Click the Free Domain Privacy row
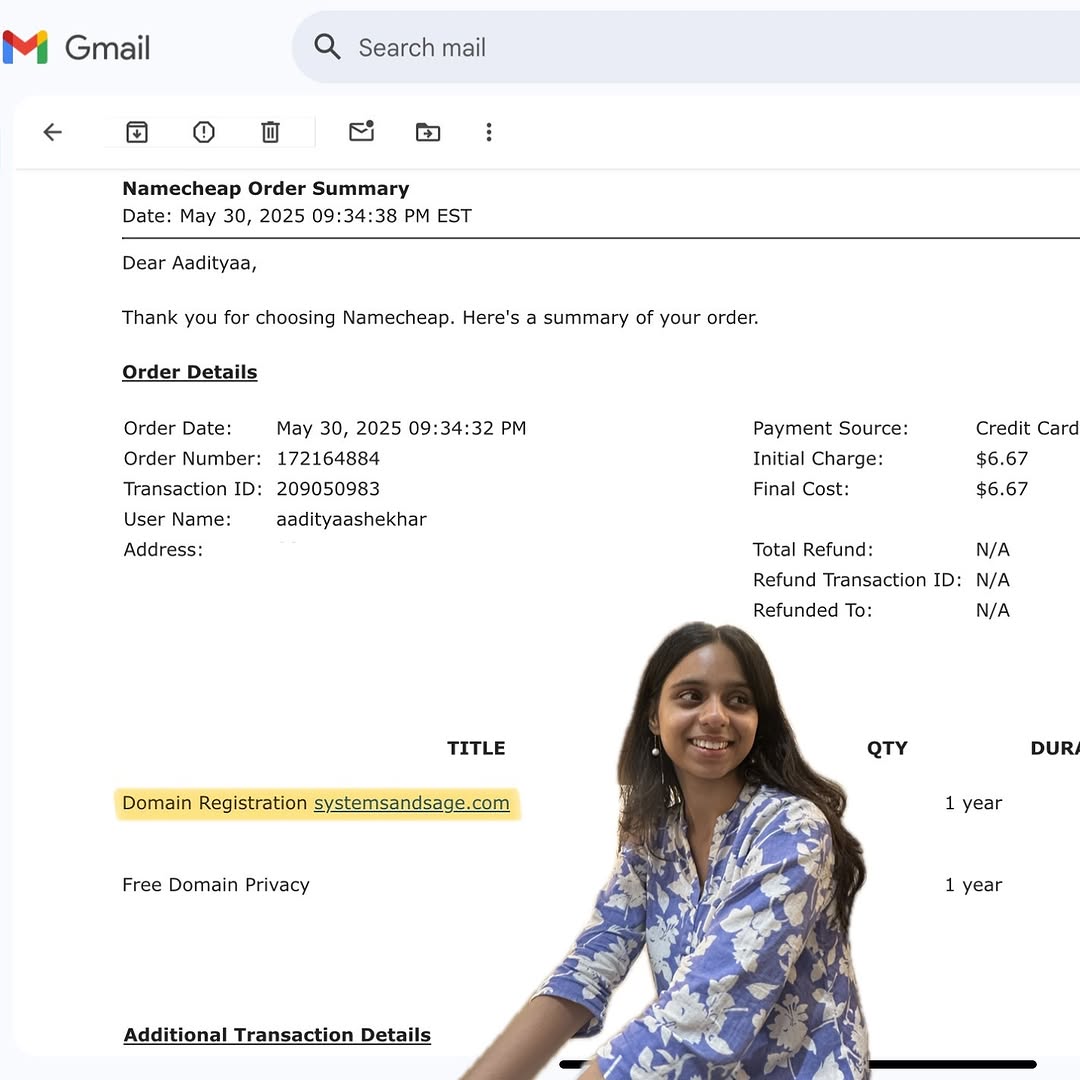The image size is (1080, 1080). 216,884
